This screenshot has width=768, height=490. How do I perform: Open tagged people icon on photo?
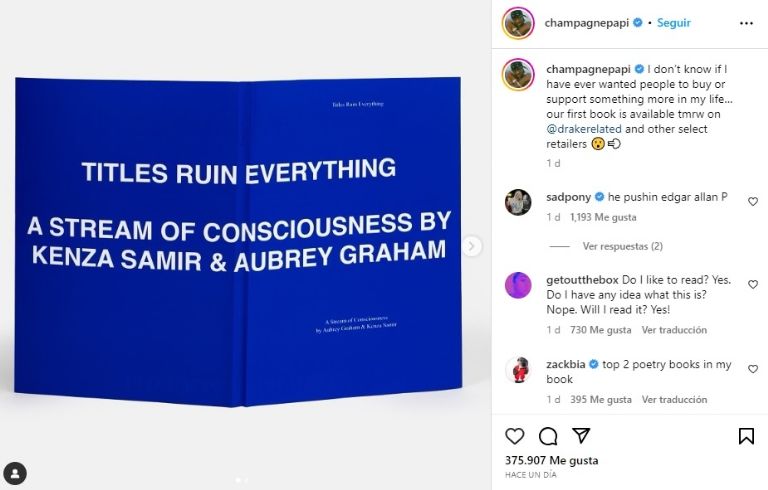[x=15, y=473]
